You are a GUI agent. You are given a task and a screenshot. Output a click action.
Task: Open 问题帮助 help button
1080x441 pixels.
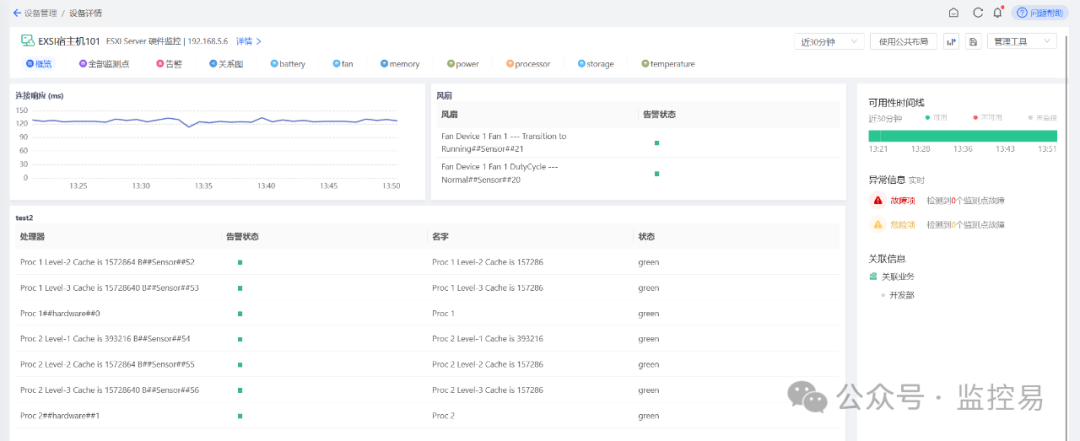coord(1041,12)
